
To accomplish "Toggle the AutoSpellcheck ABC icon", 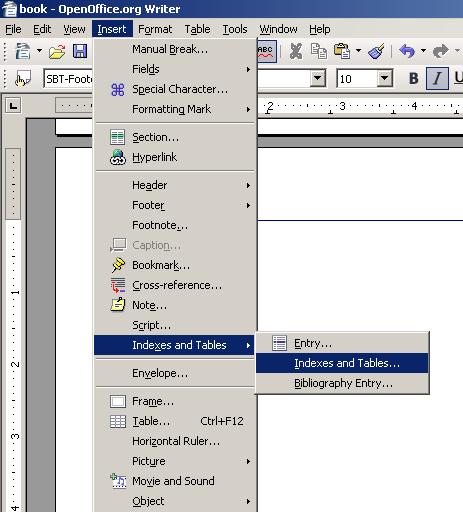I will coord(266,52).
